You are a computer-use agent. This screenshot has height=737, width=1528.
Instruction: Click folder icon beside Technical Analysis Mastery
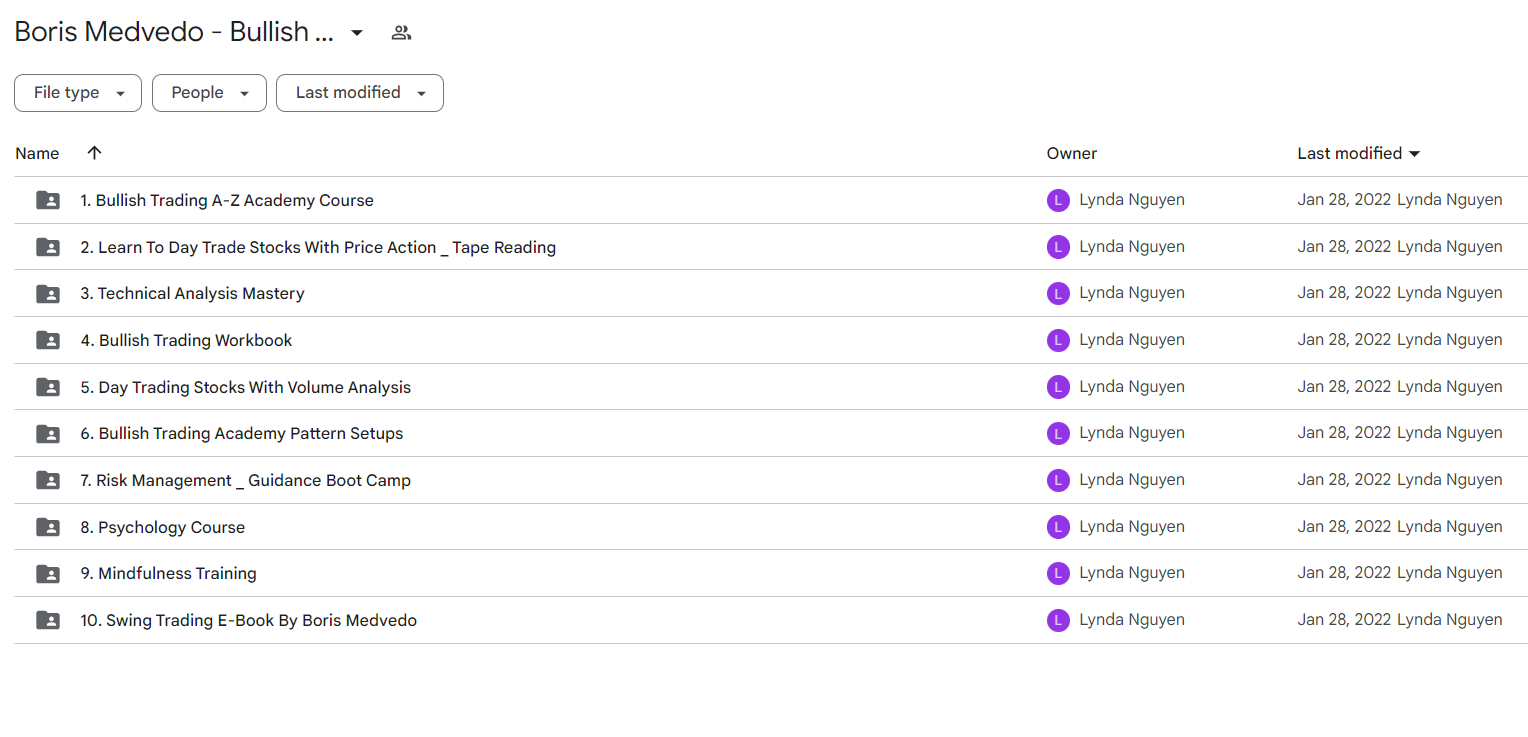click(48, 293)
